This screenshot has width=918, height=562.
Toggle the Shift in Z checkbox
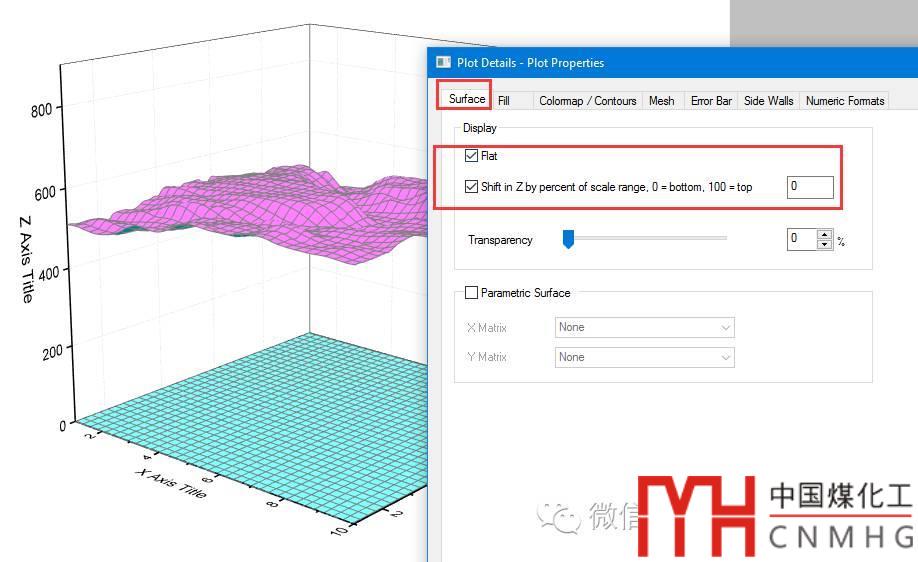click(x=472, y=187)
